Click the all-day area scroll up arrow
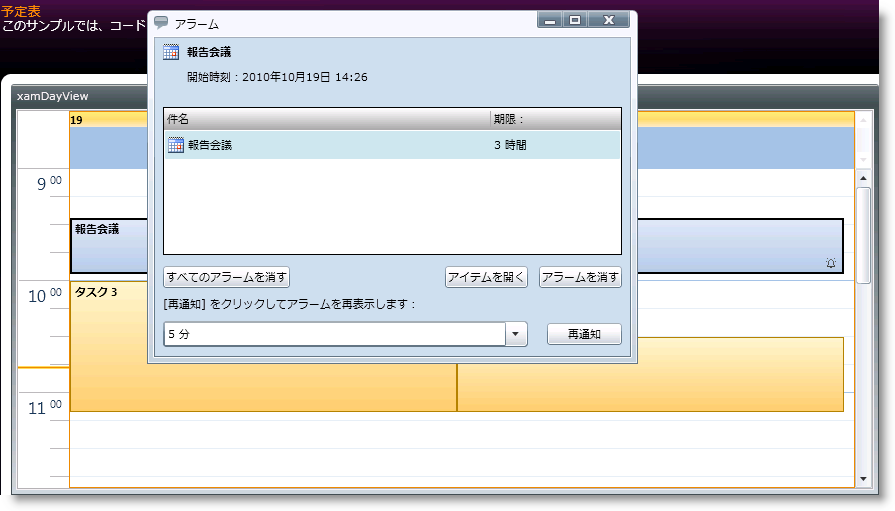 point(863,120)
